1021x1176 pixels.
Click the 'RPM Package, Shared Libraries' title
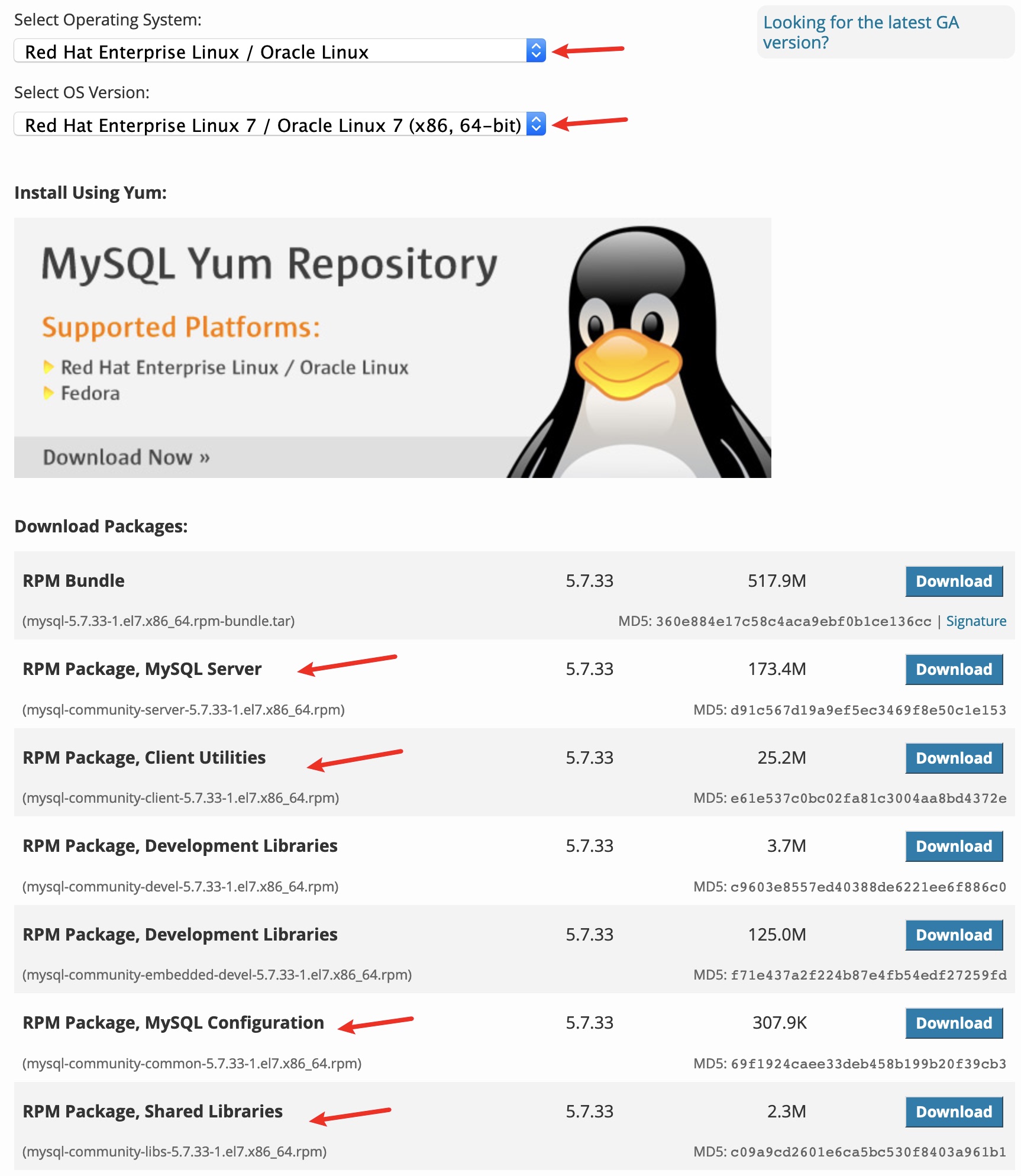153,1112
